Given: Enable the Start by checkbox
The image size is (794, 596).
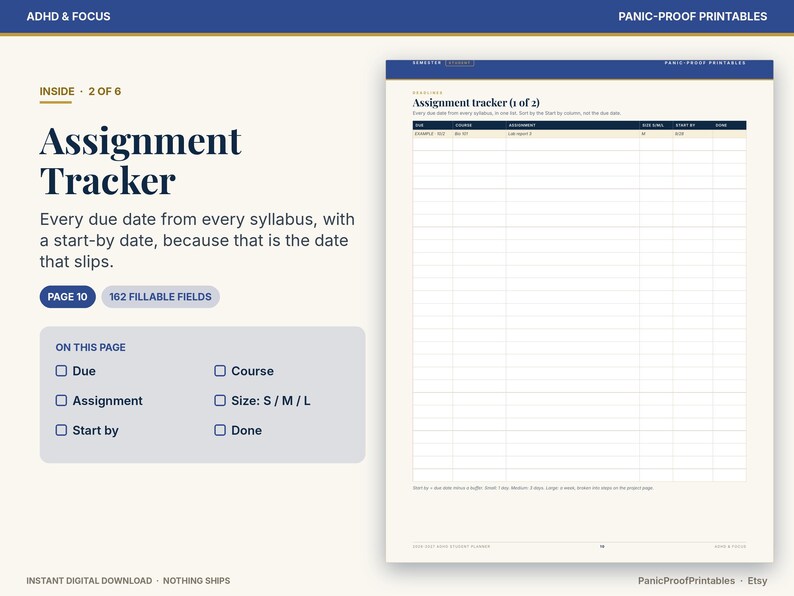Looking at the screenshot, I should [61, 430].
